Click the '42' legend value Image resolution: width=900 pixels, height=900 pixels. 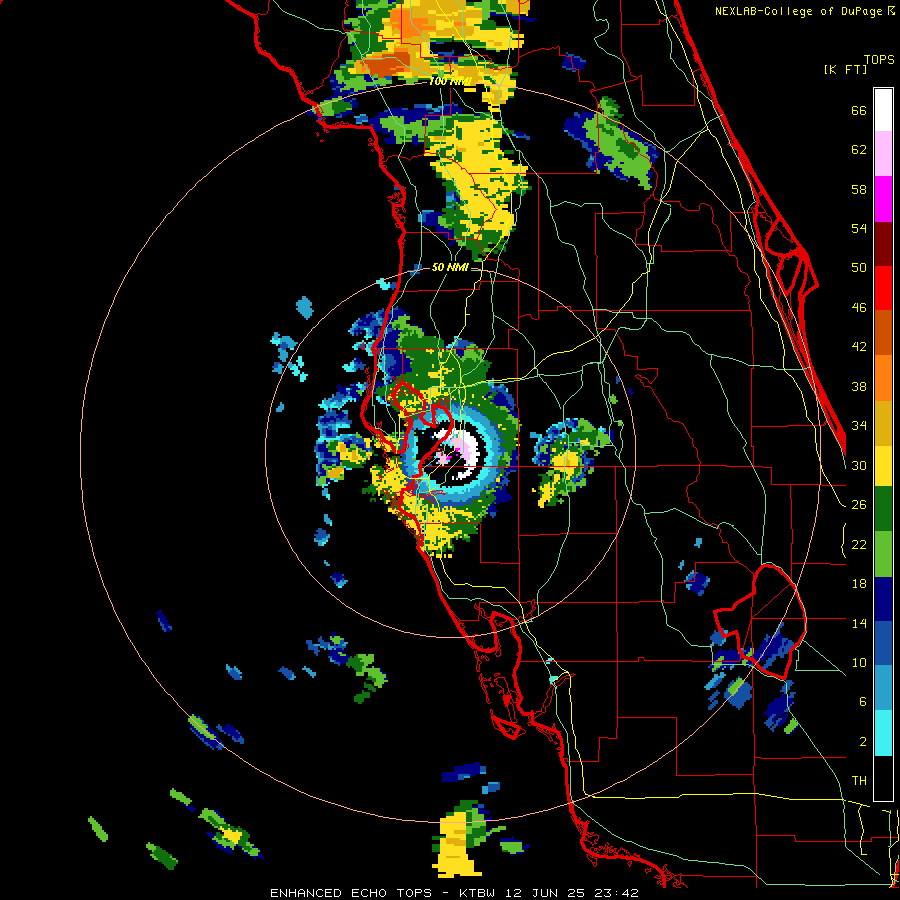[x=859, y=347]
